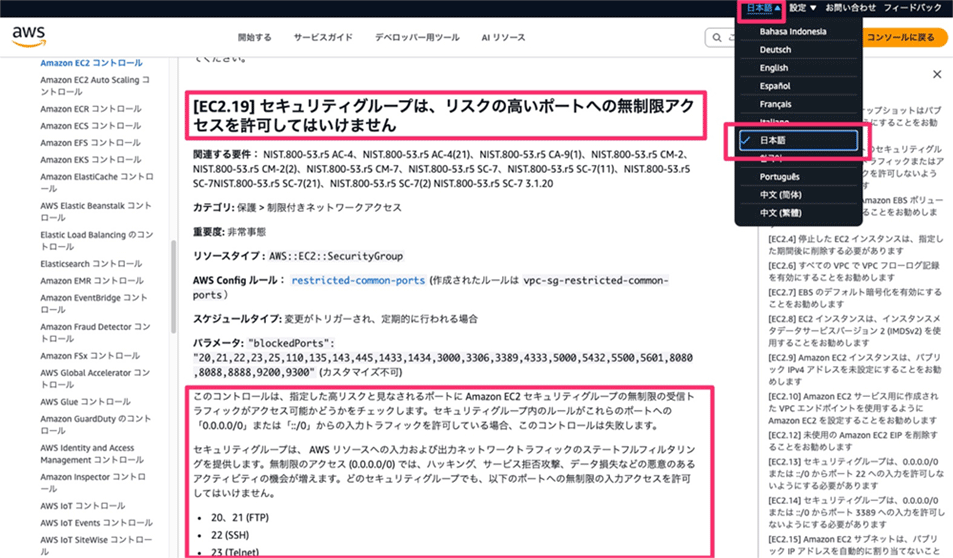Choose Deutsch in language menu

tap(775, 50)
